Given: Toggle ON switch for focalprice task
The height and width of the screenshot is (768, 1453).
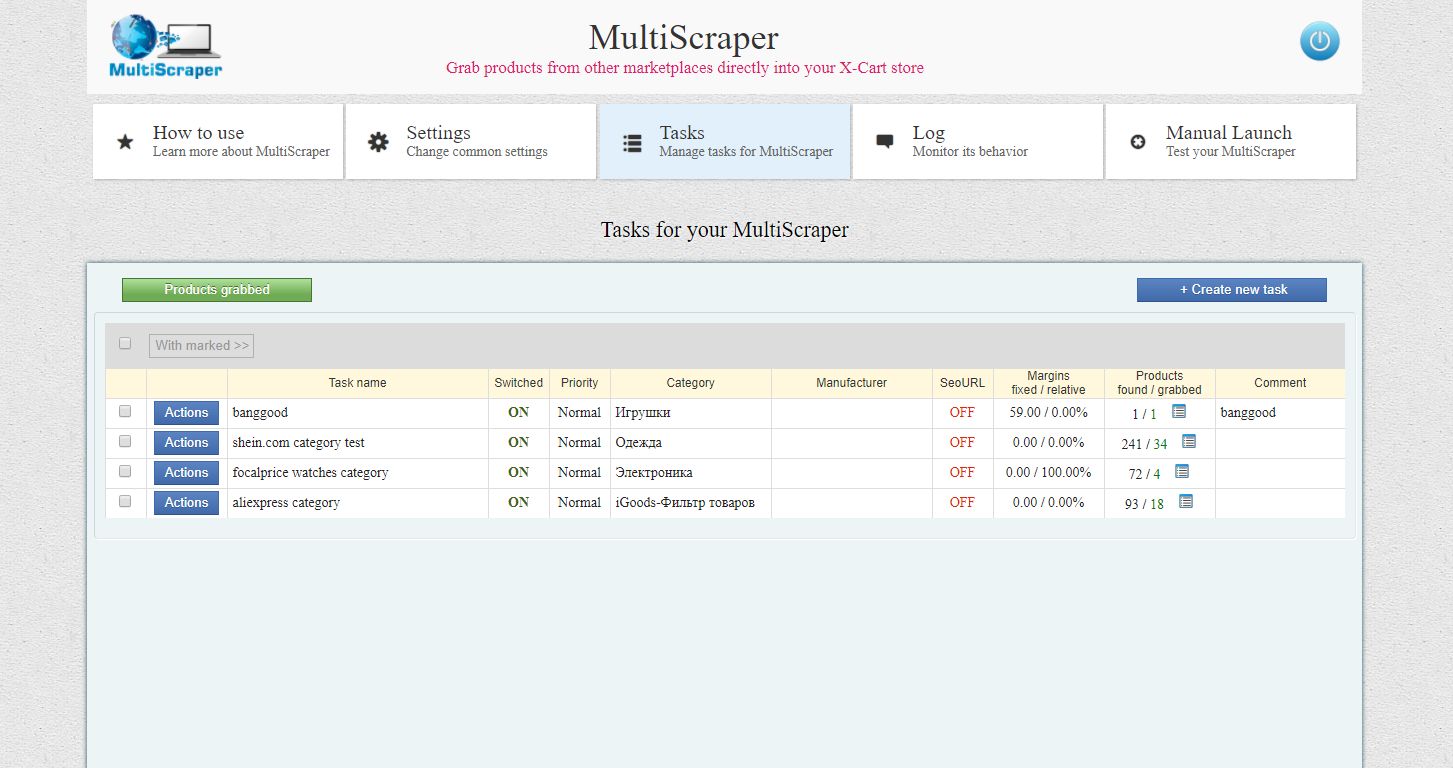Looking at the screenshot, I should pyautogui.click(x=518, y=472).
